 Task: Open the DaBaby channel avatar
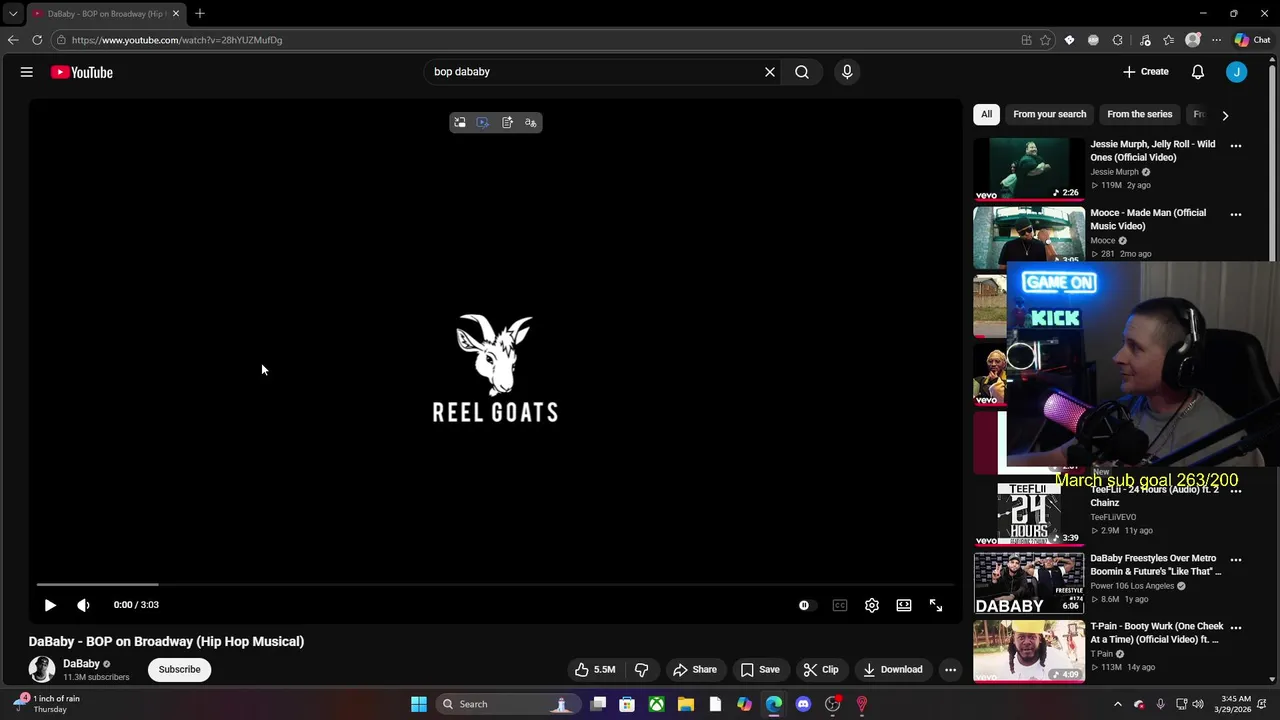tap(42, 669)
